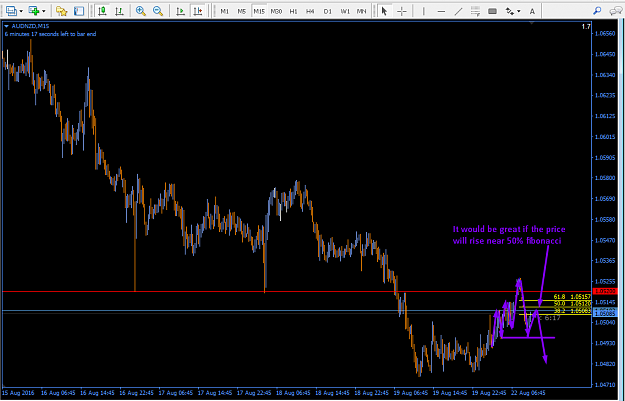Viewport: 625px width, 401px height.
Task: Click the purple Fibonacci annotation text
Action: 509,235
